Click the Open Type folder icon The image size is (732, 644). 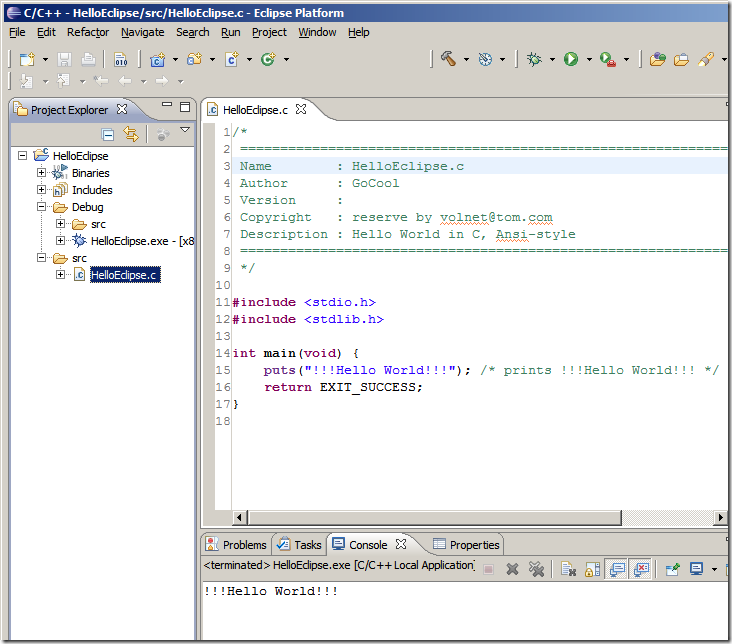click(x=682, y=59)
